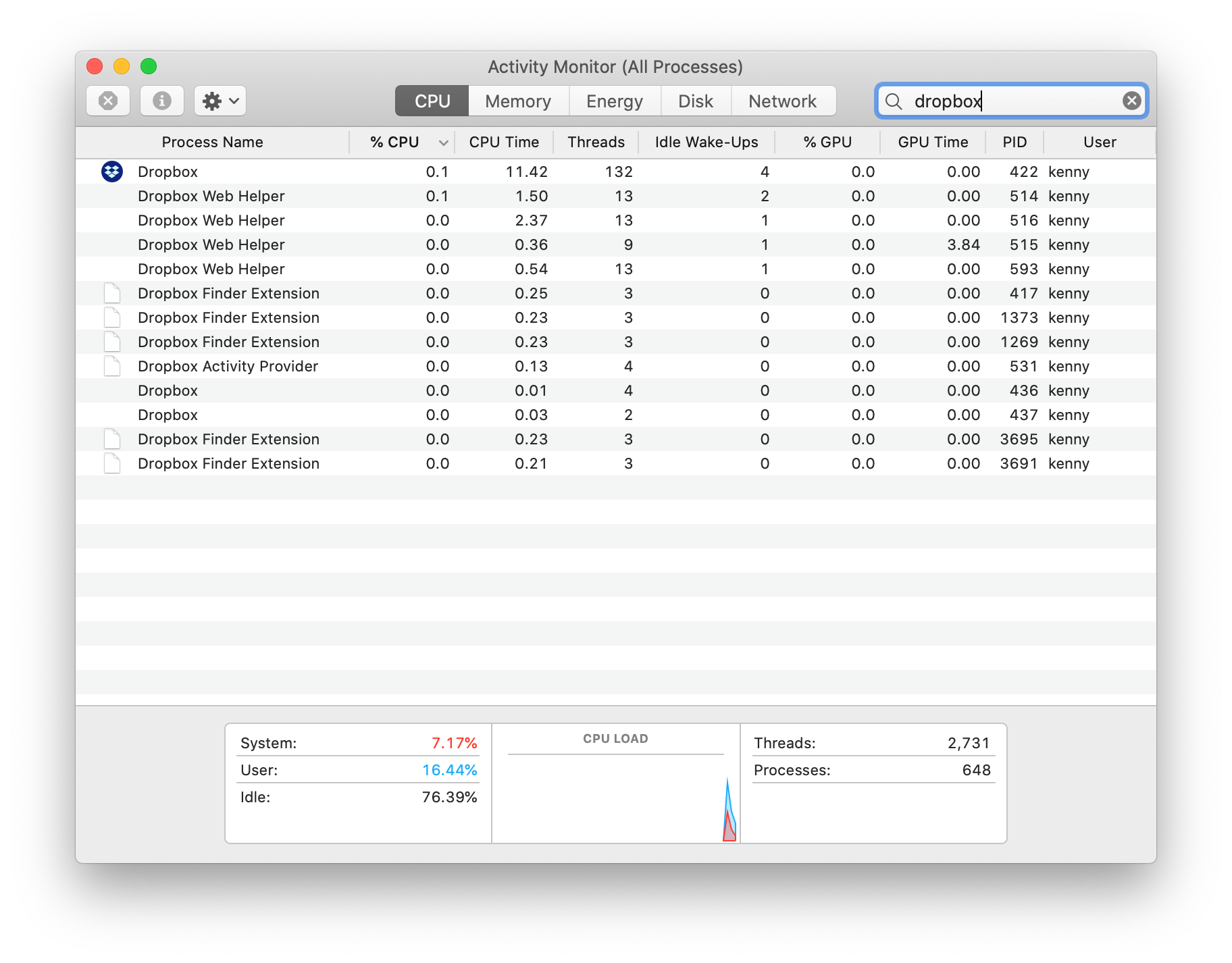The width and height of the screenshot is (1232, 963).
Task: Select the Dropbox process with PID 437
Action: [x=616, y=415]
